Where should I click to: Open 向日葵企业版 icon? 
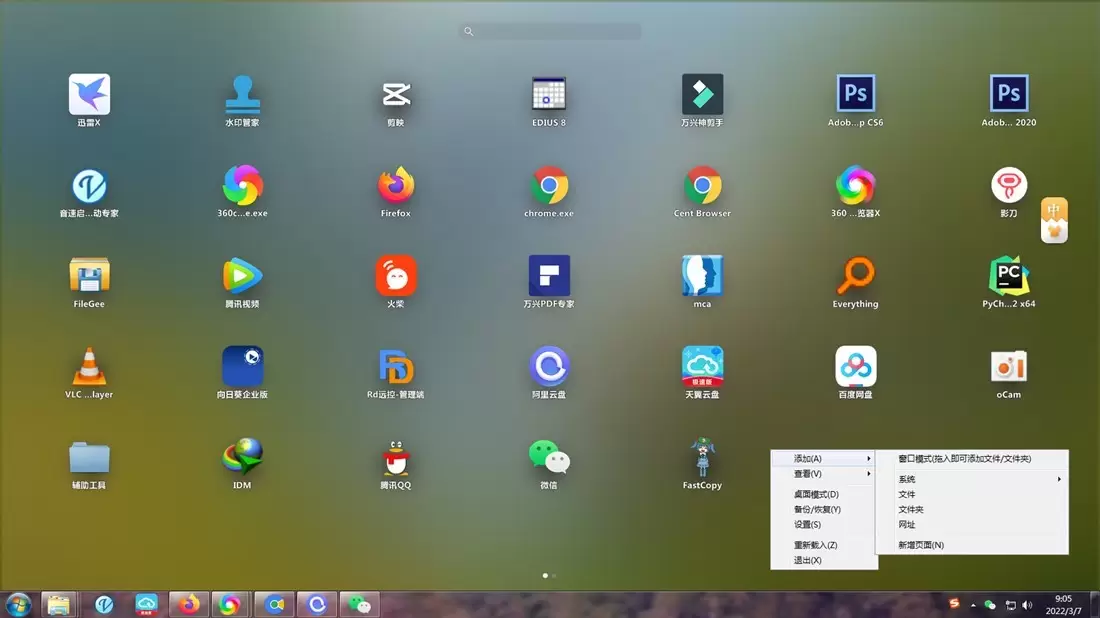click(x=243, y=366)
